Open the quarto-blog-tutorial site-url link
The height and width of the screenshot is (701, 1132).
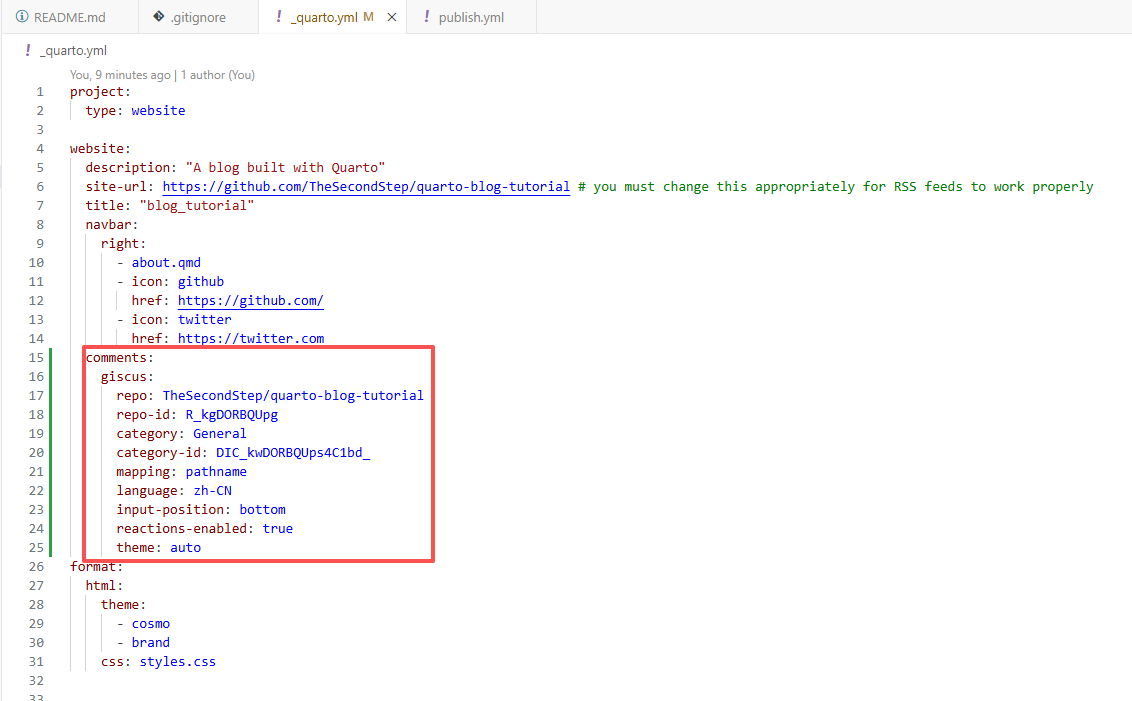coord(366,186)
